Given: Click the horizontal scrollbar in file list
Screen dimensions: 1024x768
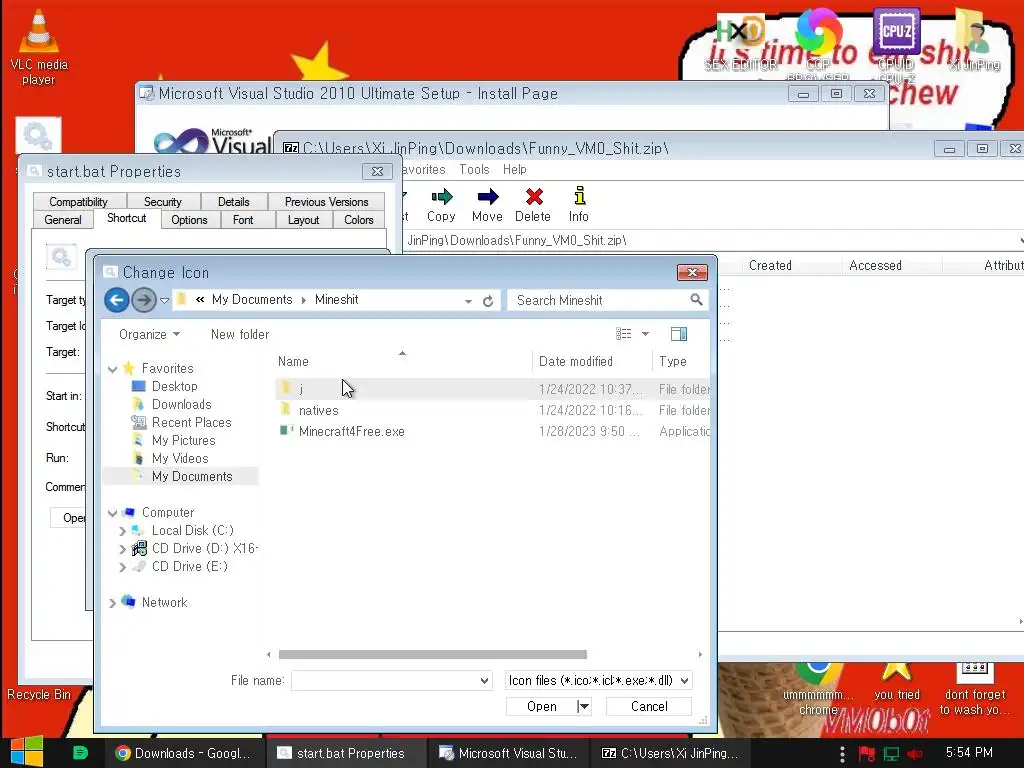Looking at the screenshot, I should tap(432, 654).
